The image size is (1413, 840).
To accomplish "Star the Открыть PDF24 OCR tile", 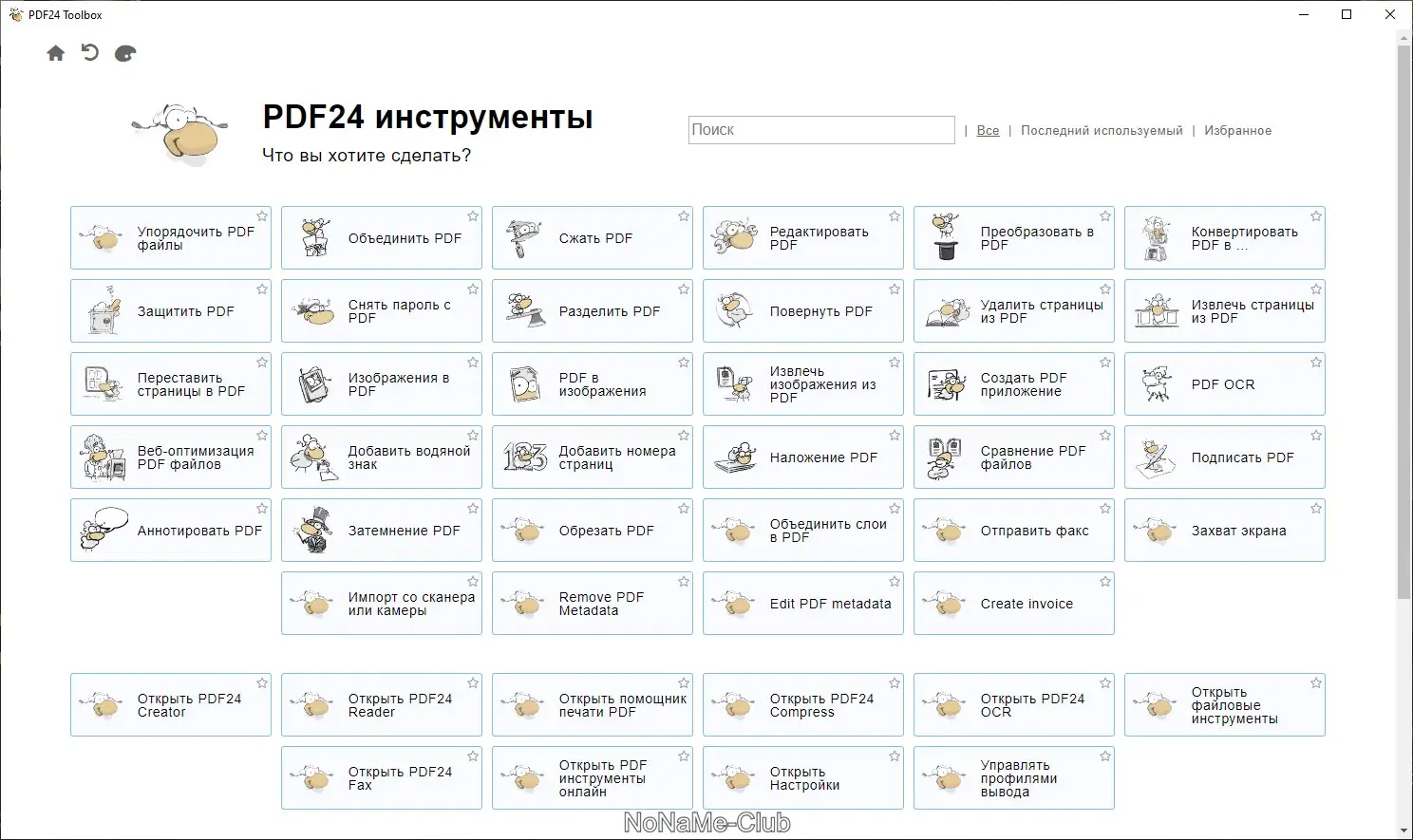I will [1105, 683].
